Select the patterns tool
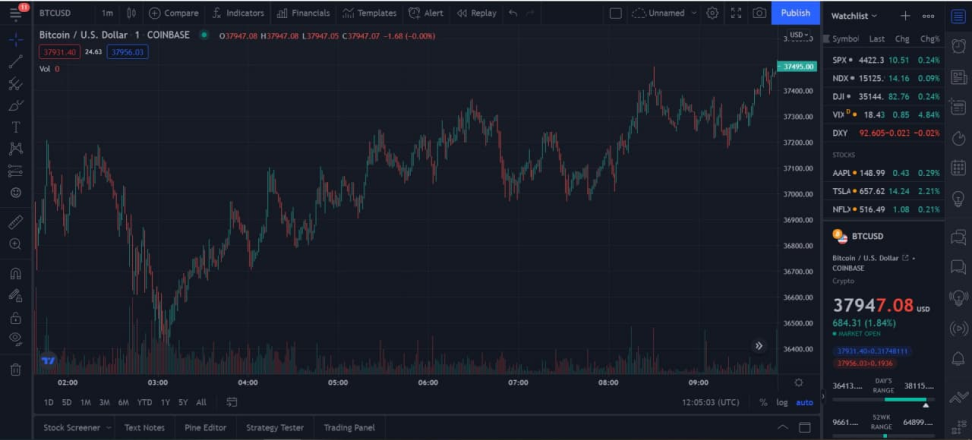The width and height of the screenshot is (972, 440). pos(16,149)
